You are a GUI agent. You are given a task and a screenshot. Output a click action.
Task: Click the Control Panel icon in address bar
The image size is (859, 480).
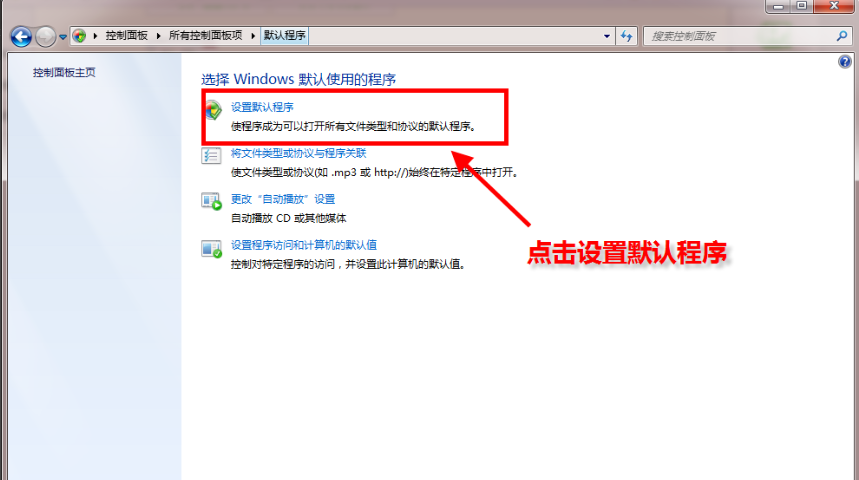[79, 36]
